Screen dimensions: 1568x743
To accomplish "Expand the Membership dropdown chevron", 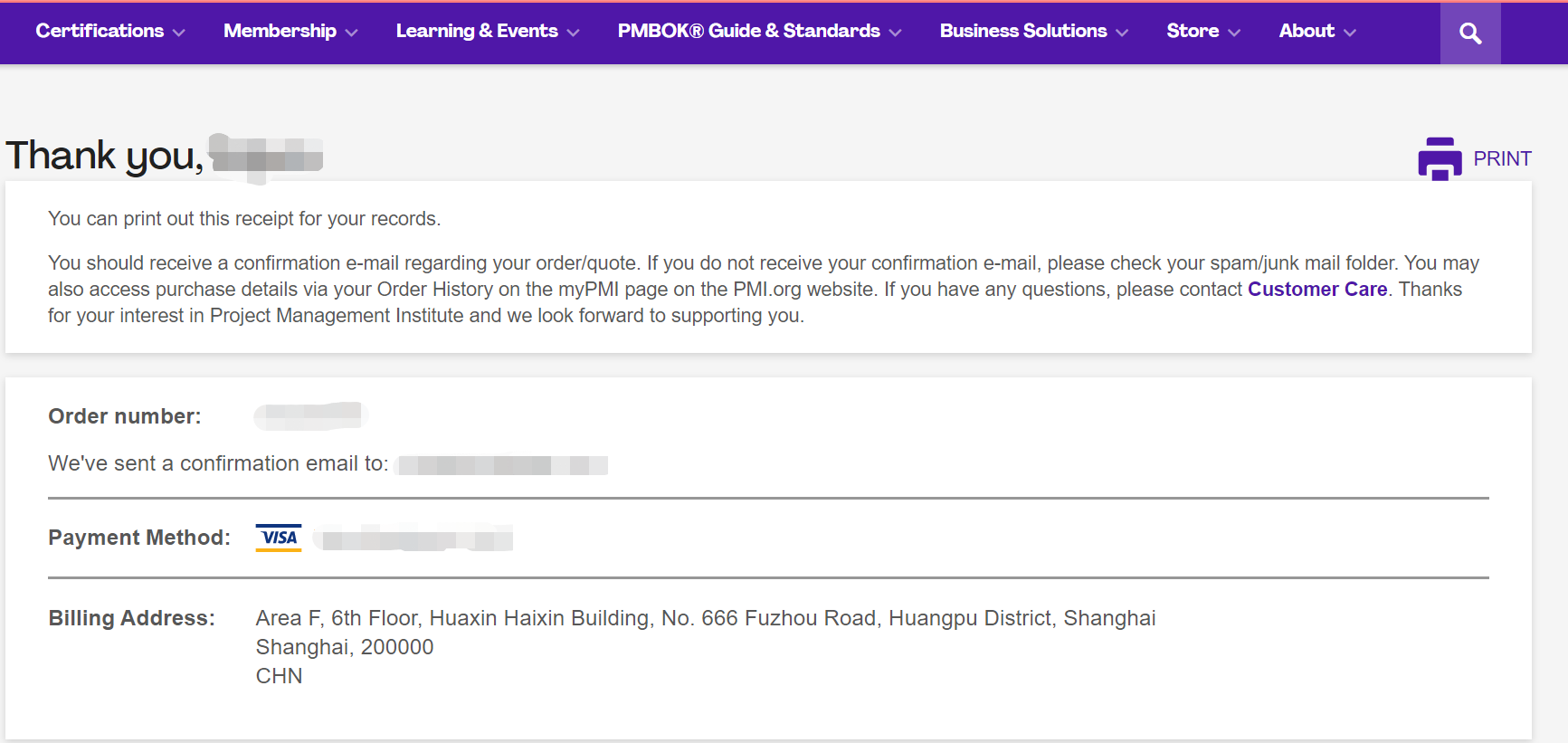I will [x=352, y=33].
